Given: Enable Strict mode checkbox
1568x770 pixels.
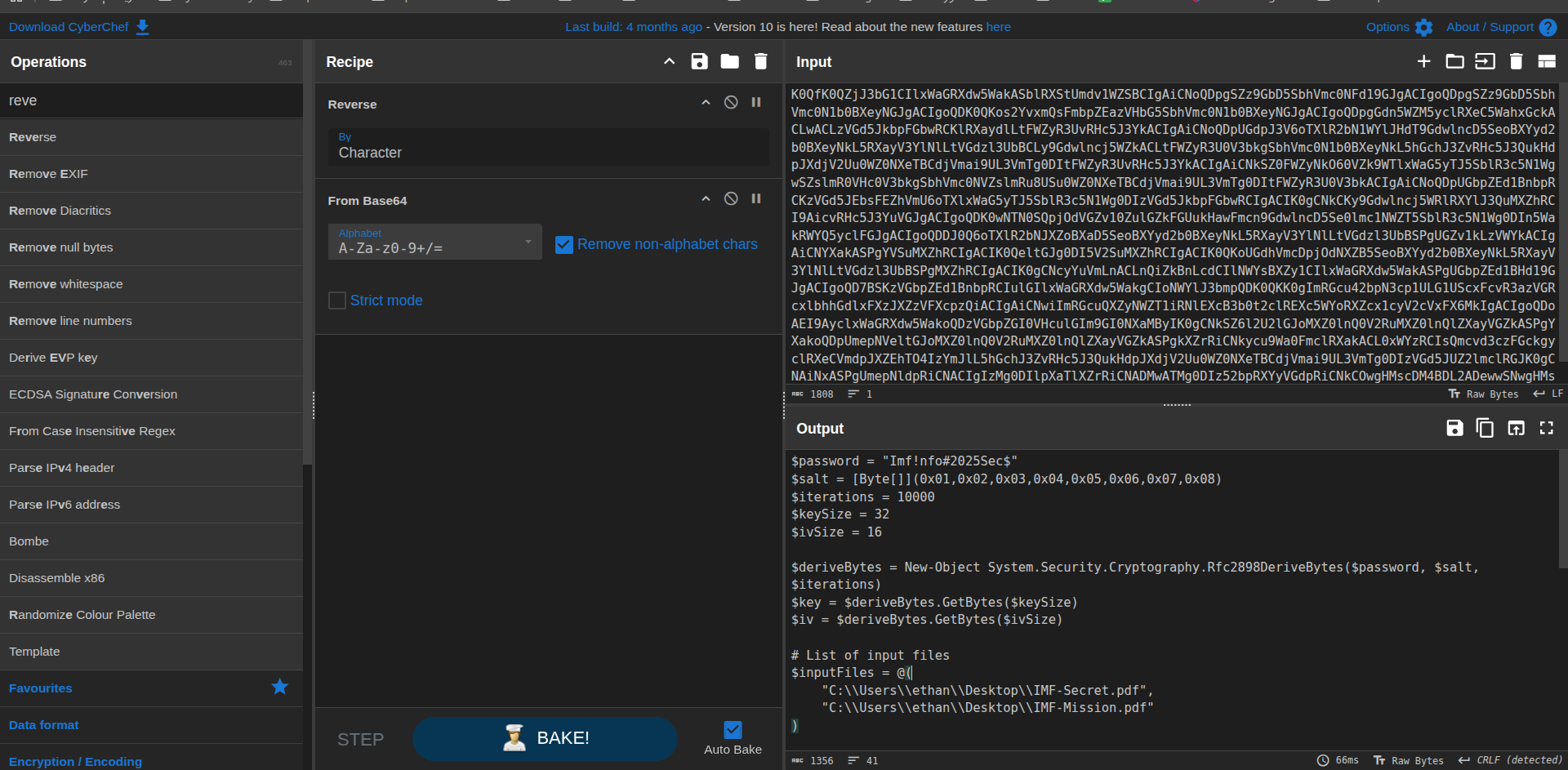Looking at the screenshot, I should pos(337,300).
